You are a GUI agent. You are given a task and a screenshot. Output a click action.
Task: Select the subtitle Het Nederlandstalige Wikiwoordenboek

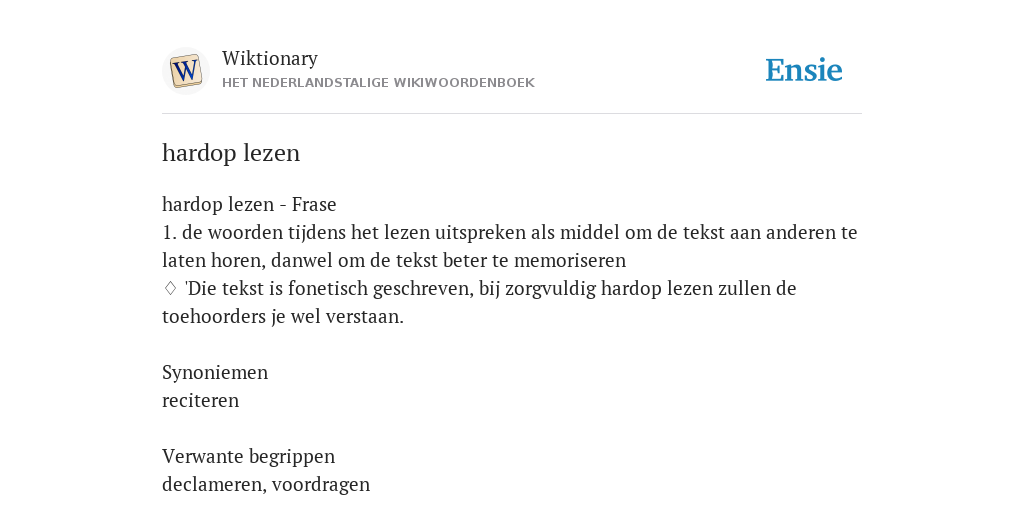(x=378, y=83)
